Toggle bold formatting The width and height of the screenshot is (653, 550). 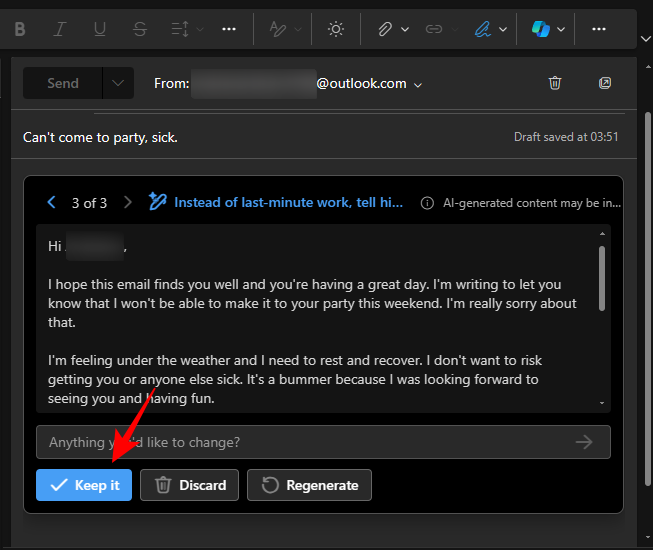20,29
